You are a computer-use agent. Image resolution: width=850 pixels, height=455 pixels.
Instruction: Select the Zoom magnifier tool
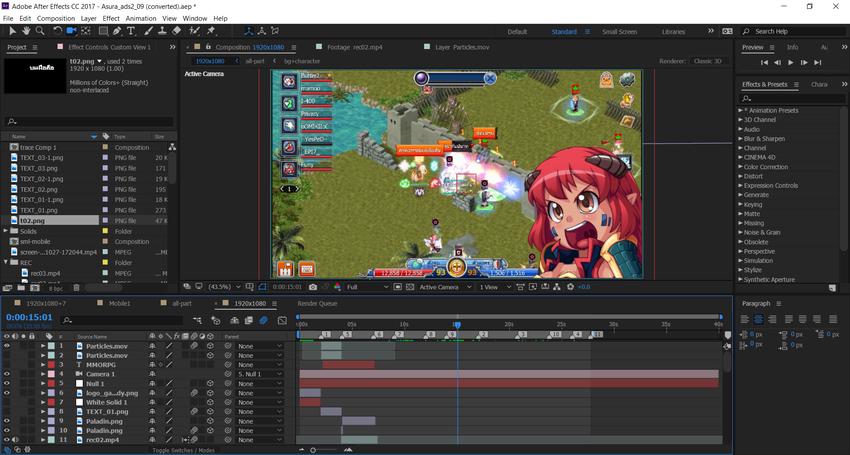40,31
